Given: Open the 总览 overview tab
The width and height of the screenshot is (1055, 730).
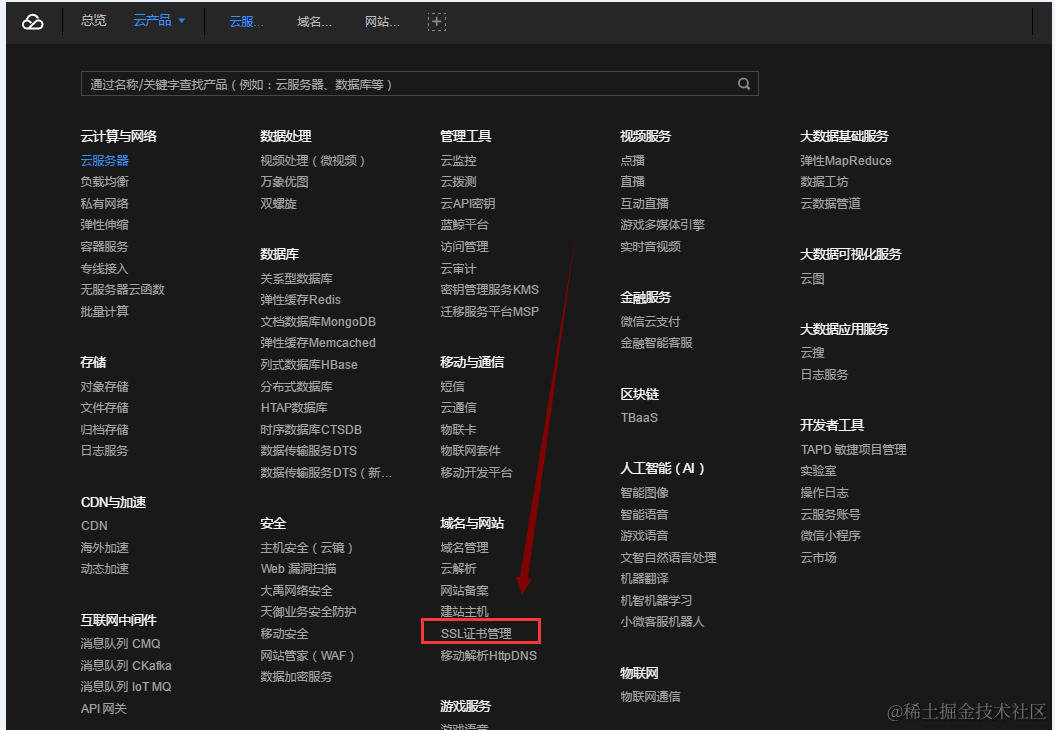Looking at the screenshot, I should pos(94,21).
